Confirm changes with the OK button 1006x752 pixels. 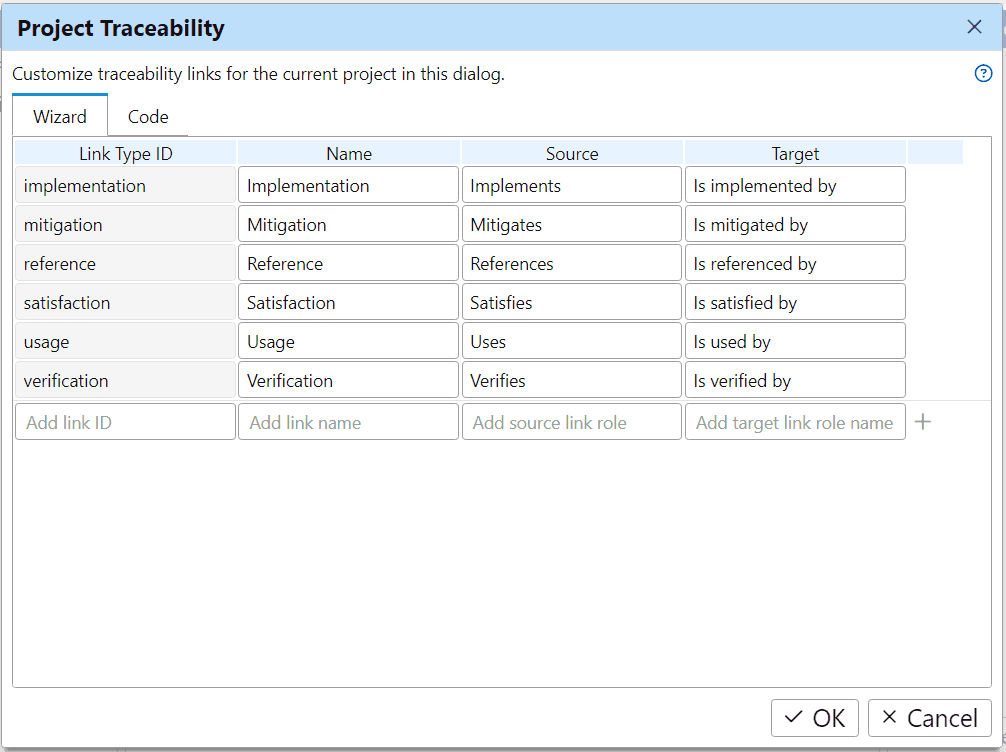[815, 718]
